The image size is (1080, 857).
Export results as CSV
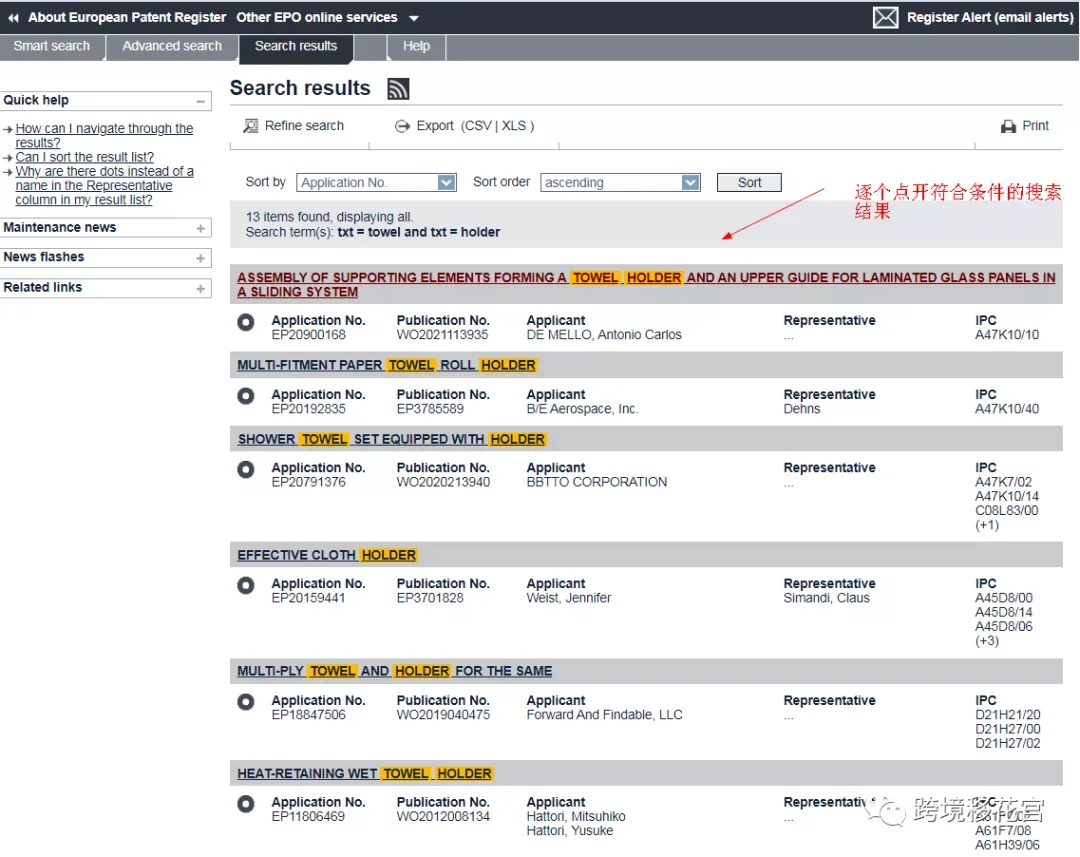click(477, 125)
